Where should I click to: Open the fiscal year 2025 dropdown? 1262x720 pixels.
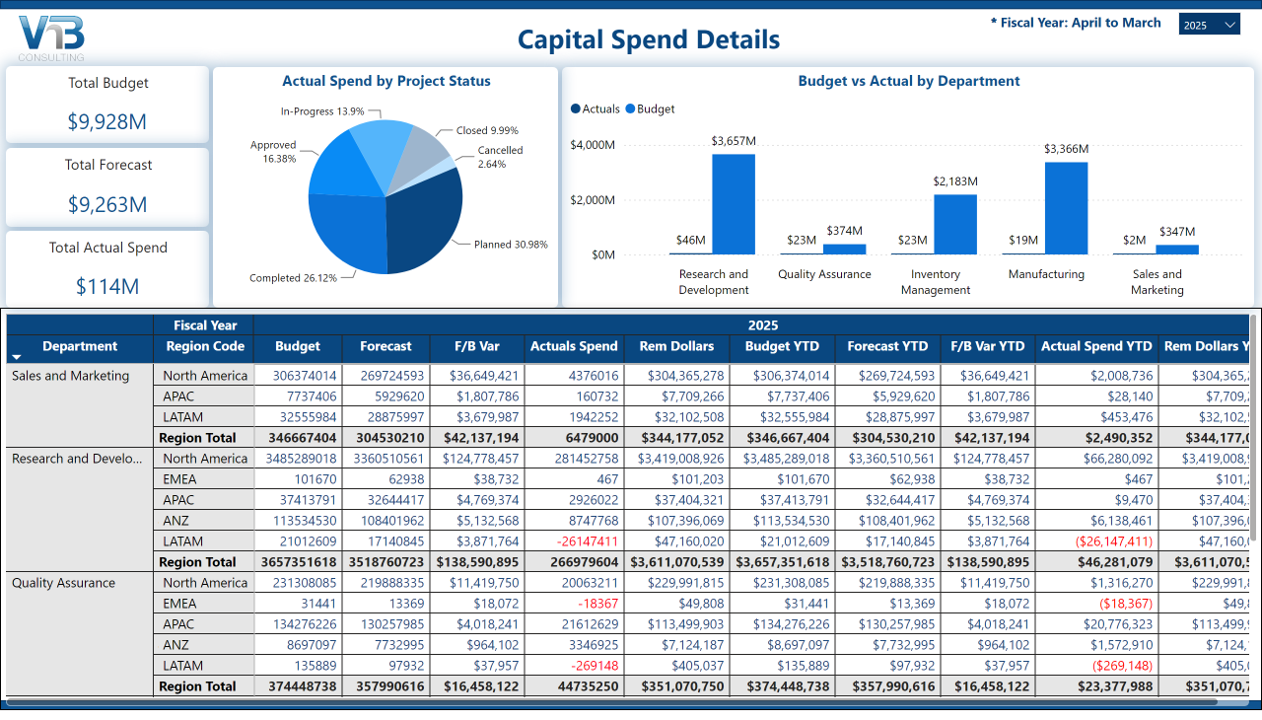click(x=1209, y=25)
